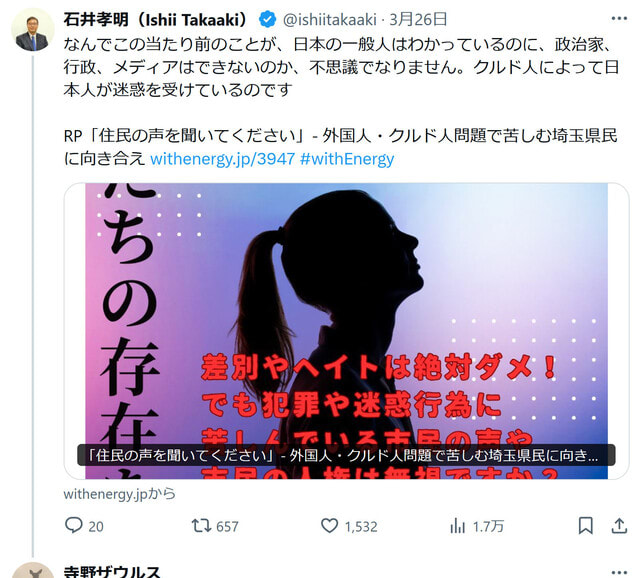Screen dimensions: 640x578
Task: Open tweet date 3月26日
Action: (x=418, y=20)
